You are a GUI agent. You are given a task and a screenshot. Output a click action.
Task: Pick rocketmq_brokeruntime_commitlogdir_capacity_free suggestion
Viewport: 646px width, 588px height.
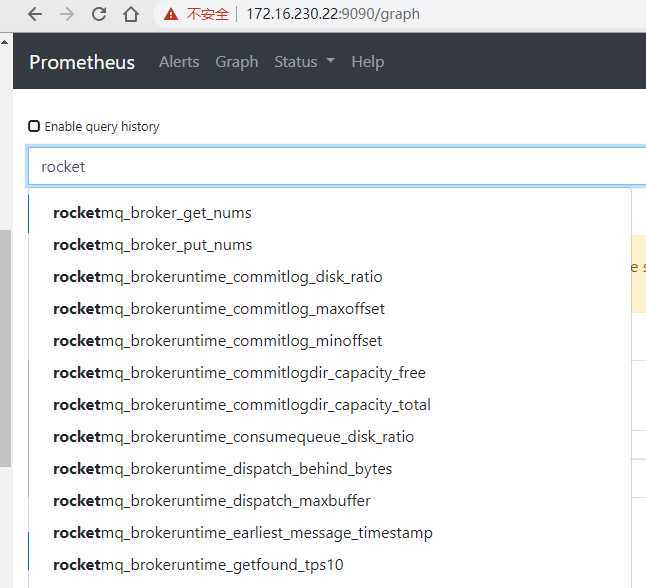[x=330, y=373]
